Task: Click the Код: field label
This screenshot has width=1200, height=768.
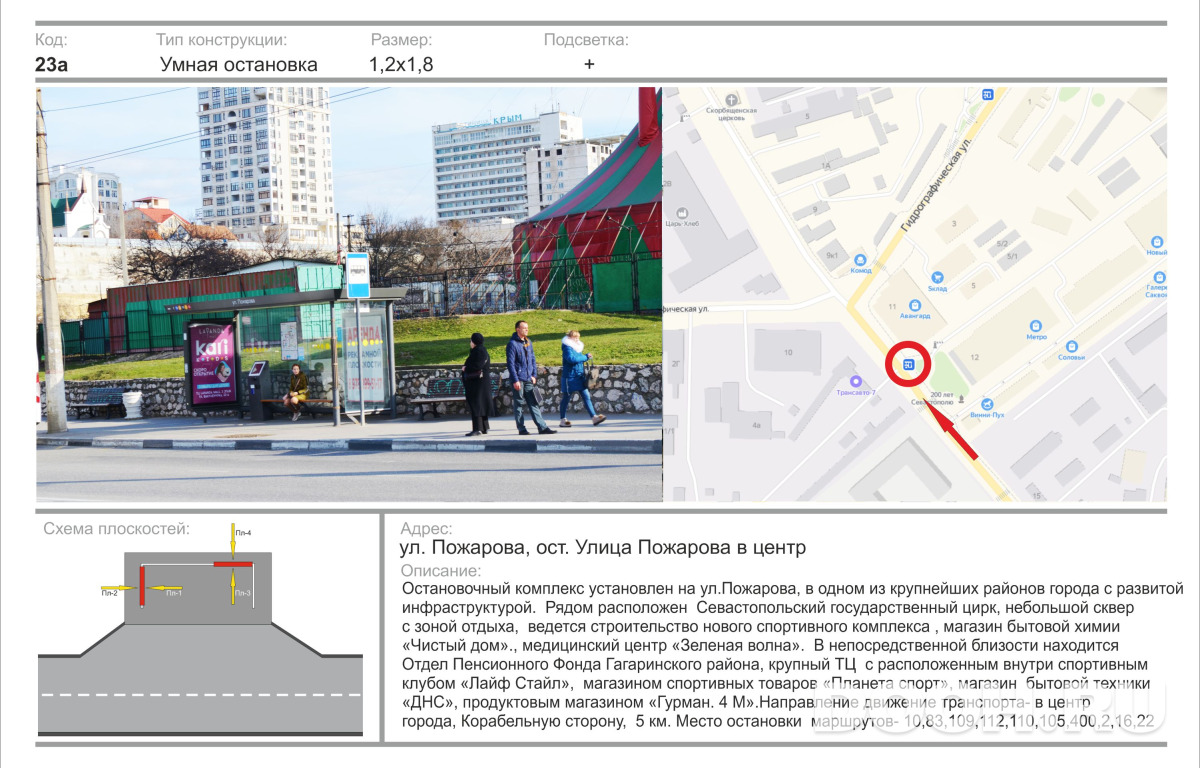Action: 51,40
